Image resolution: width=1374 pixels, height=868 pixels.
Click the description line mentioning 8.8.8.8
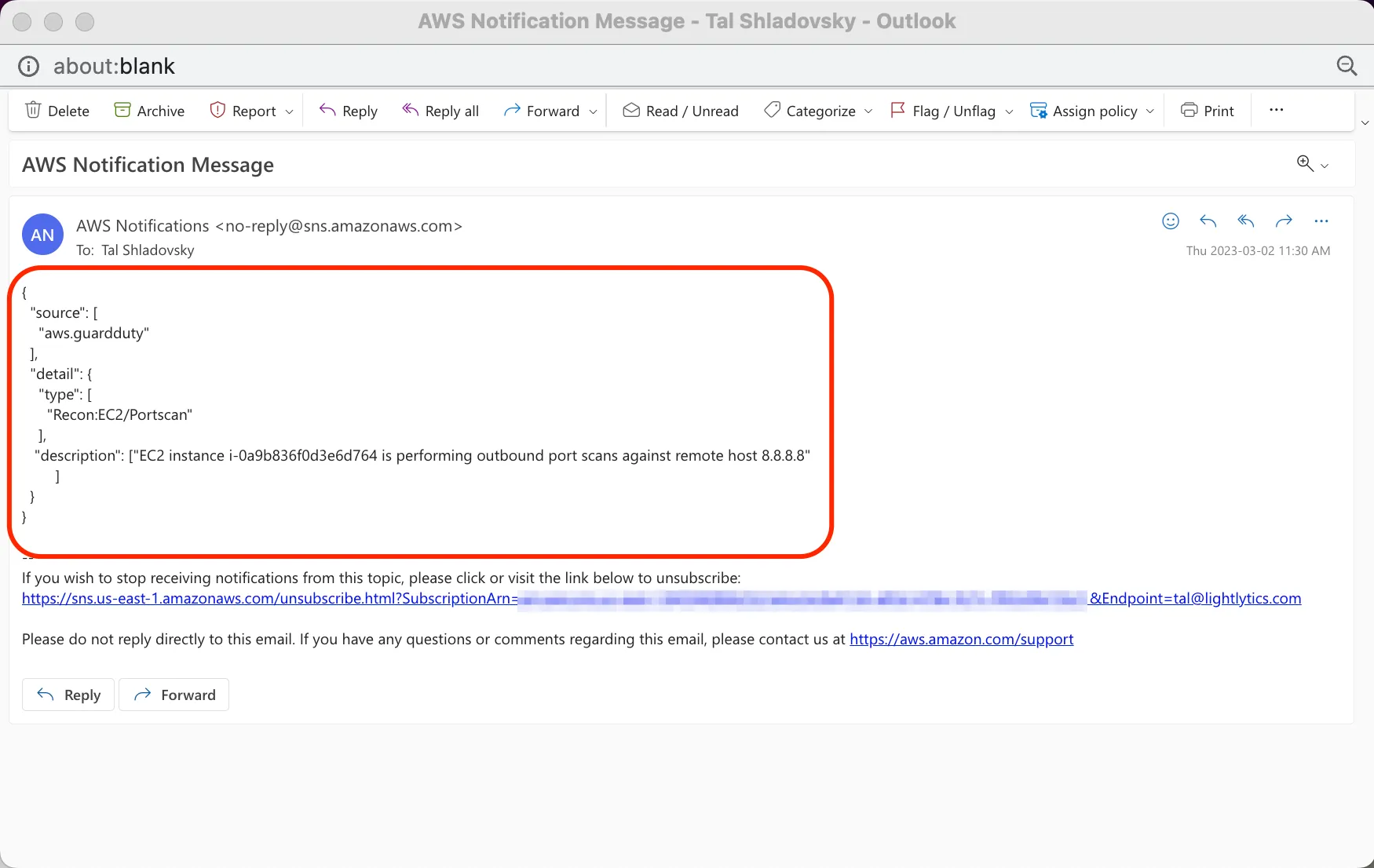point(422,456)
